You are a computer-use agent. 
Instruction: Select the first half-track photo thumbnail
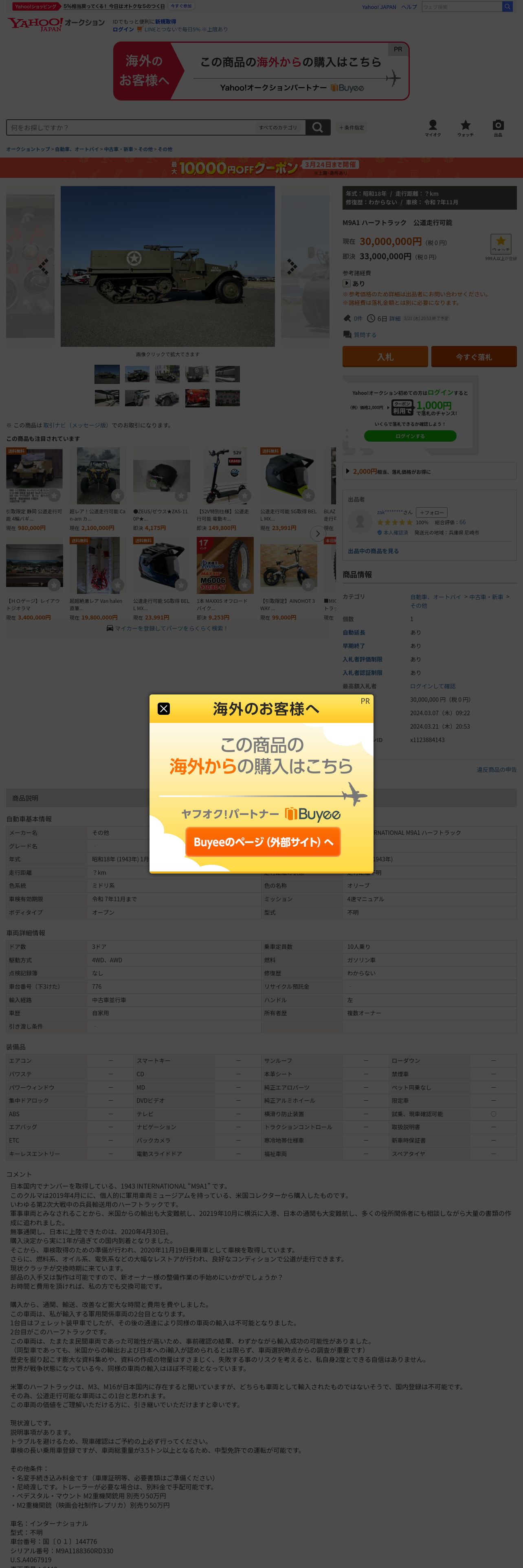tap(107, 374)
